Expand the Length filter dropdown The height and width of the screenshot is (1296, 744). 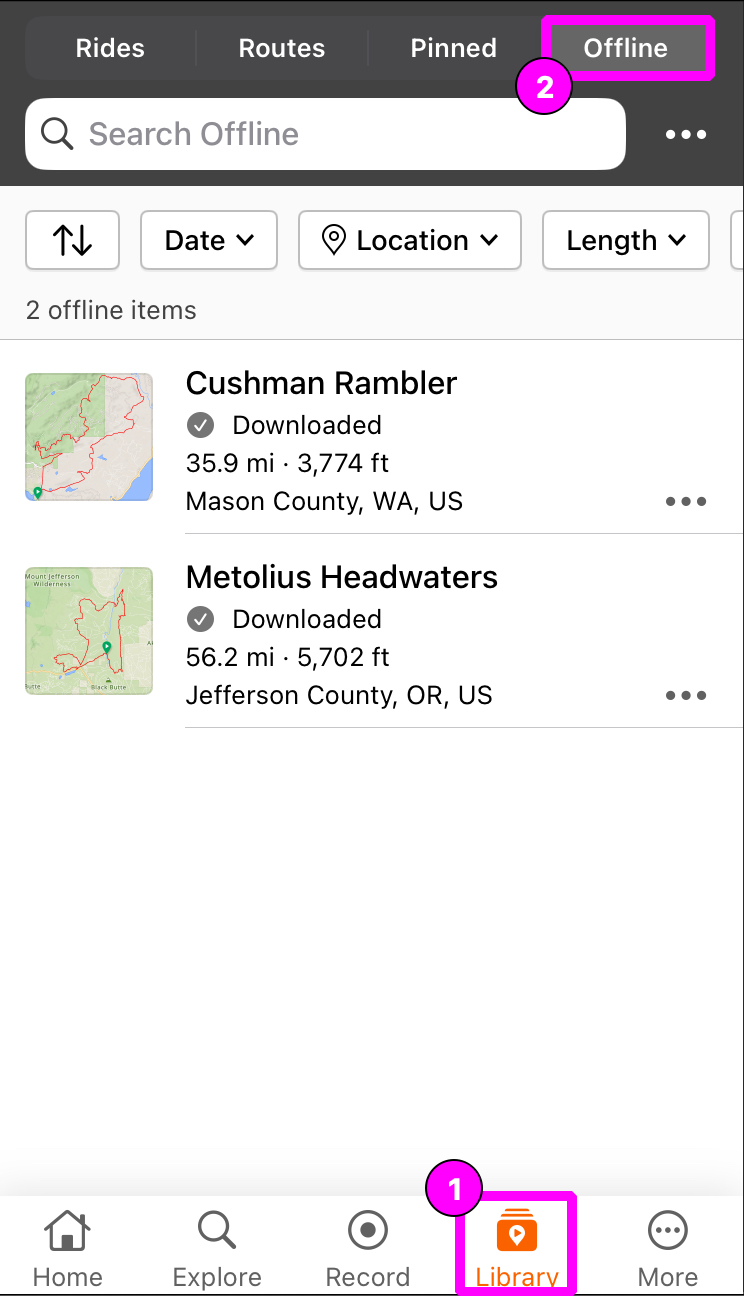click(626, 240)
